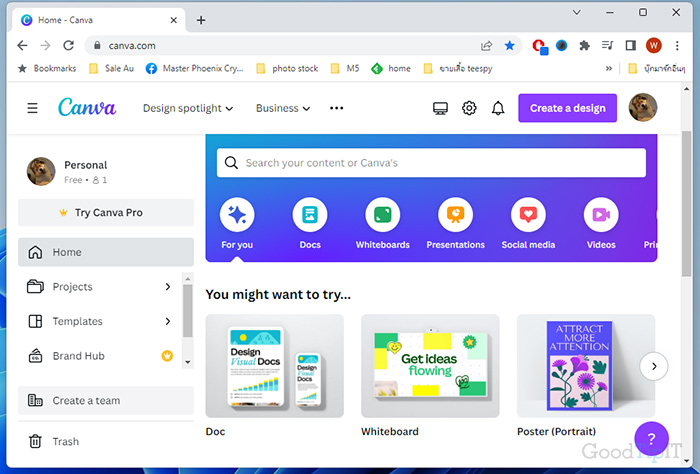Open the Whiteboard template thumbnail
The width and height of the screenshot is (700, 474).
coord(430,366)
